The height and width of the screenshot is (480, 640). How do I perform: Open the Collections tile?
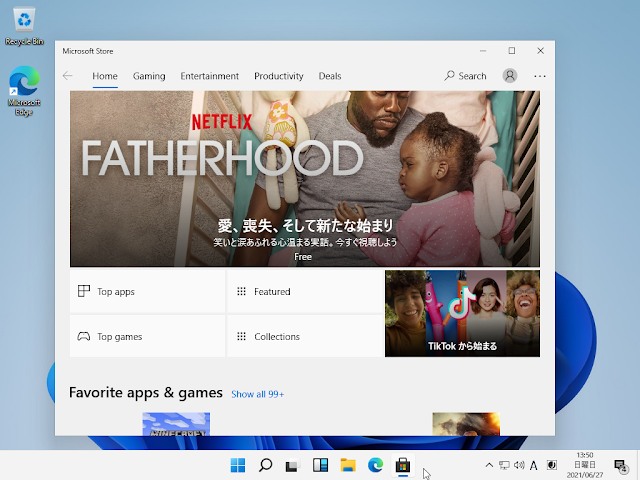pyautogui.click(x=304, y=336)
